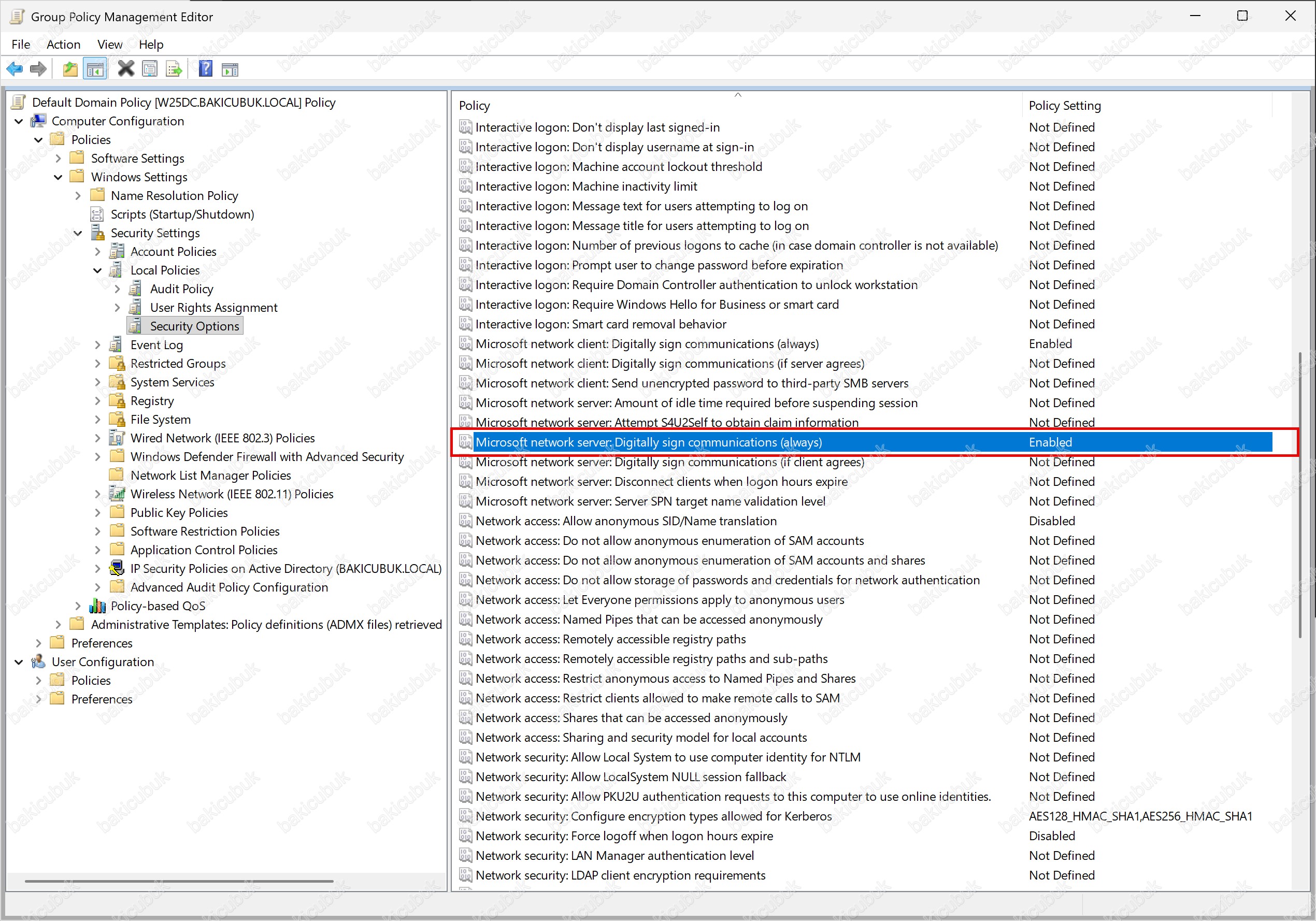Expand the System Services node
This screenshot has width=1316, height=921.
point(97,382)
